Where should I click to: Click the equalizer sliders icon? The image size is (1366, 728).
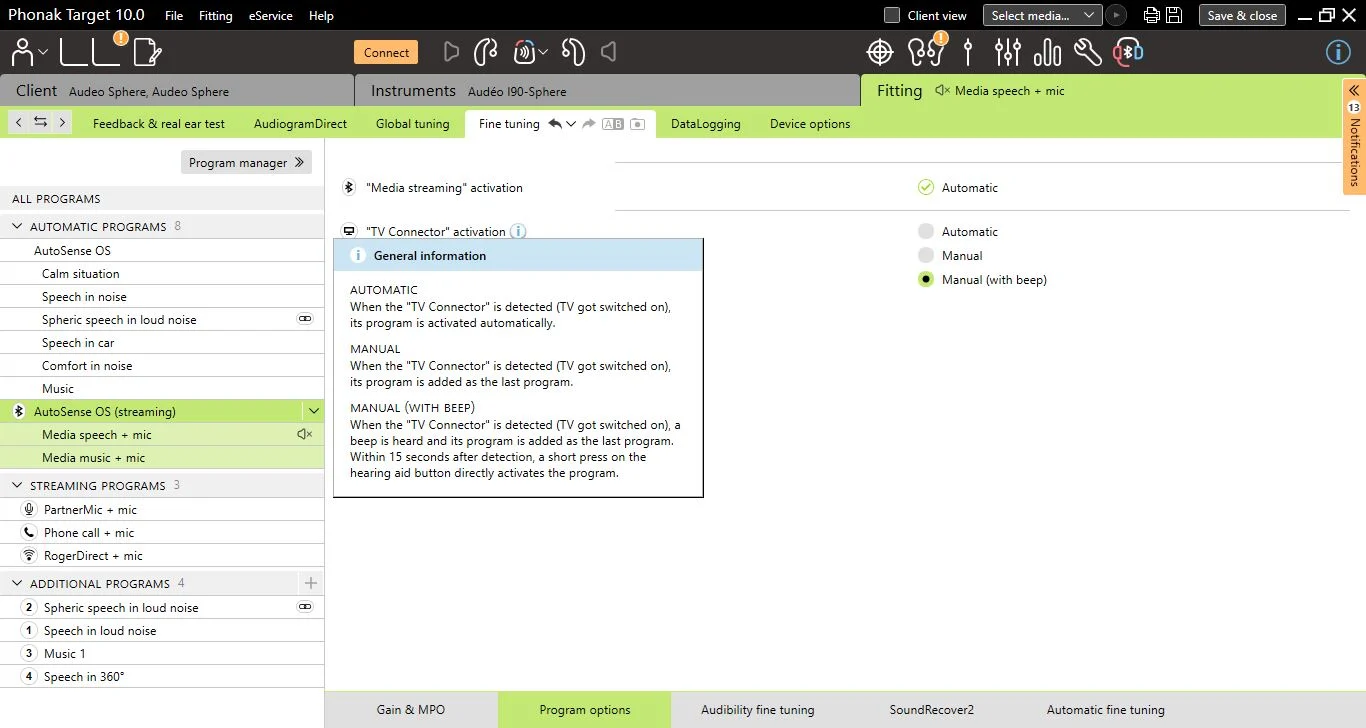(1008, 51)
